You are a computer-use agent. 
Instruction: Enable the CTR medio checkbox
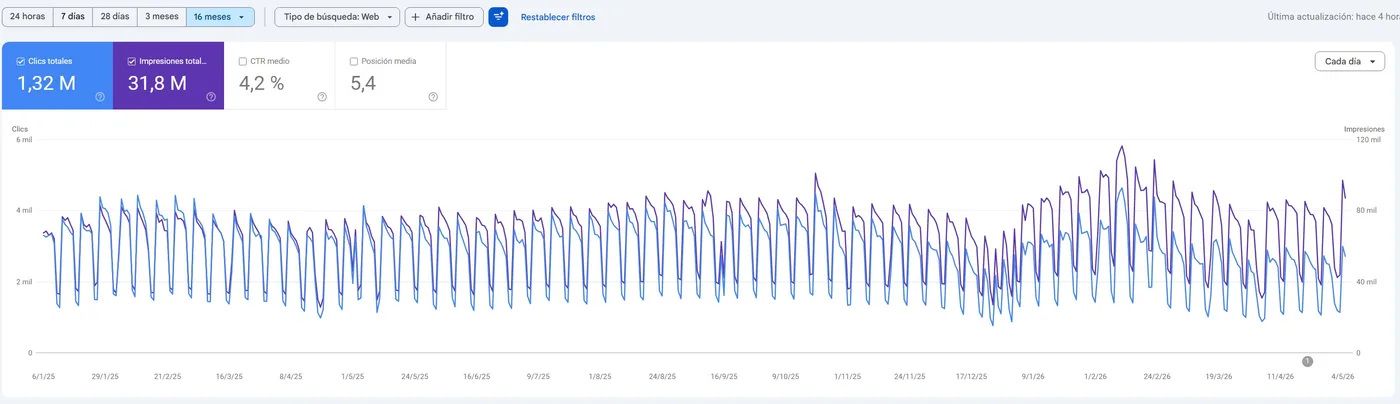click(x=243, y=61)
